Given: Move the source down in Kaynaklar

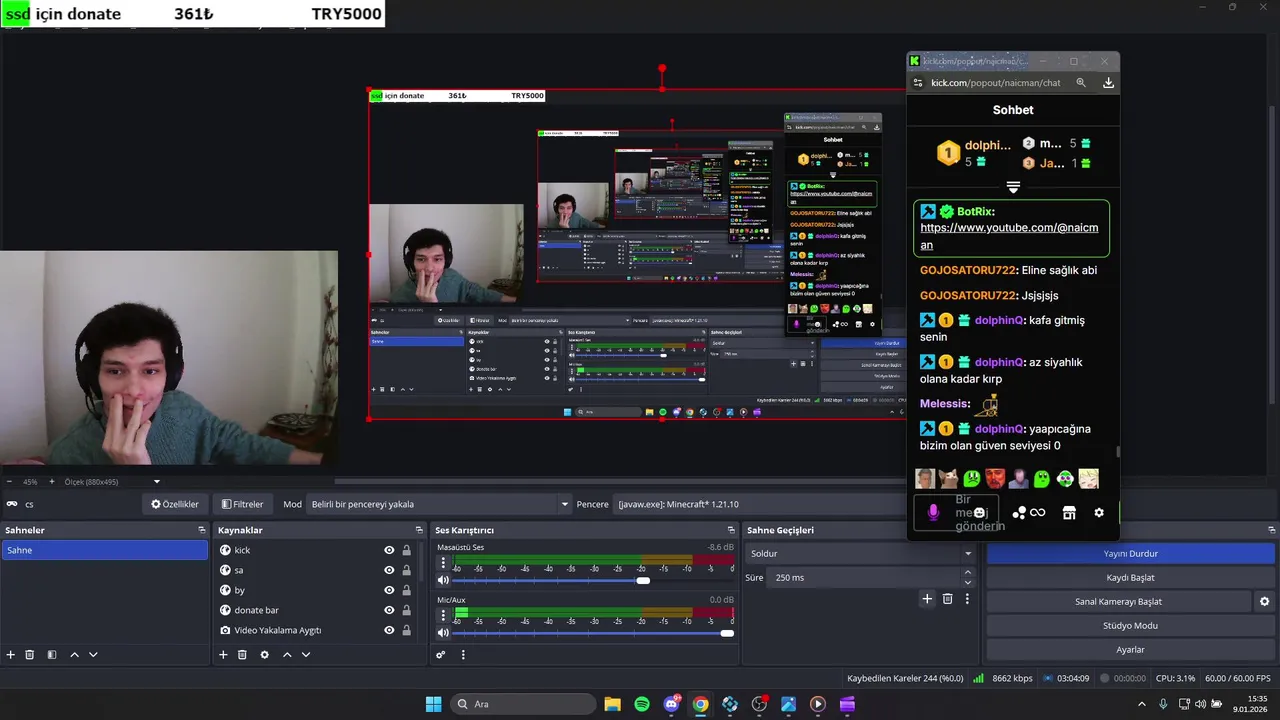Looking at the screenshot, I should point(306,655).
